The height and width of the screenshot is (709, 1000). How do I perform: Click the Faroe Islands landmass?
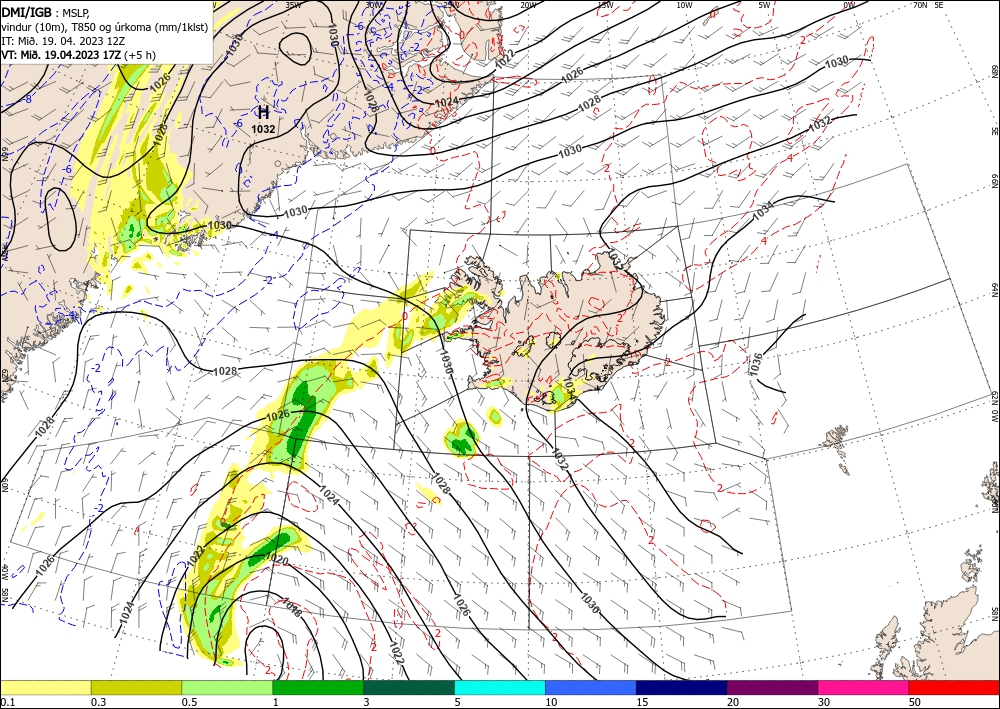[837, 449]
